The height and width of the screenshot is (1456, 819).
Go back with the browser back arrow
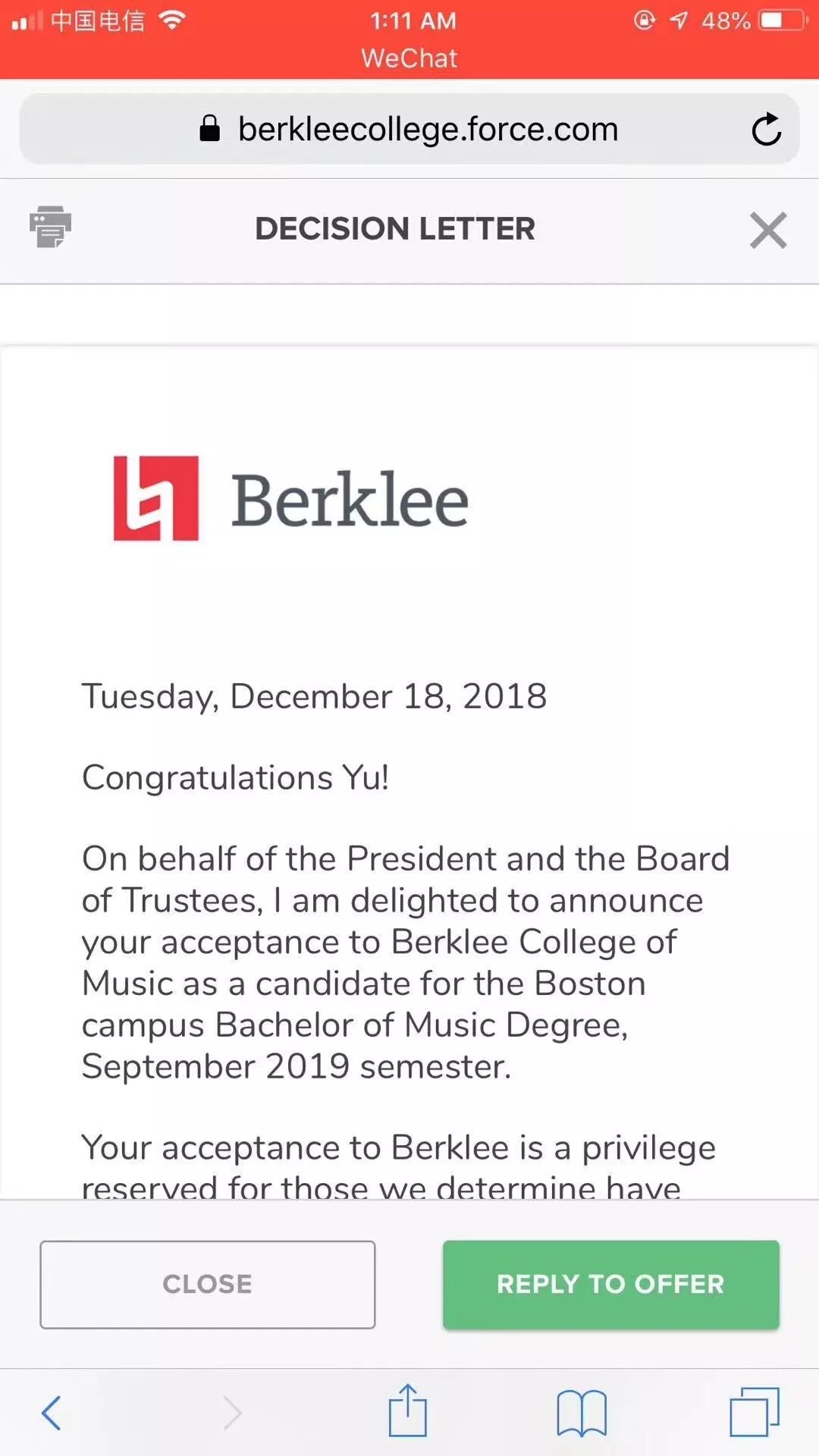point(52,1412)
